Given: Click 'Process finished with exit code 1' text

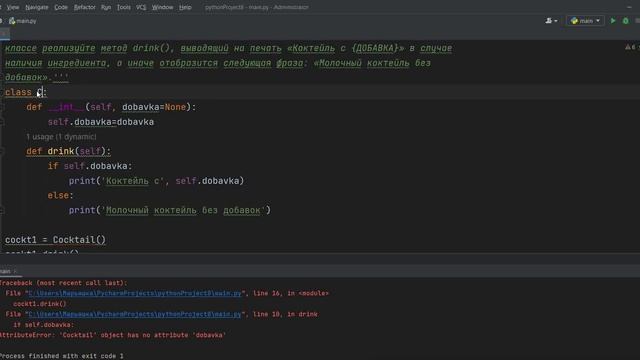Looking at the screenshot, I should (62, 356).
